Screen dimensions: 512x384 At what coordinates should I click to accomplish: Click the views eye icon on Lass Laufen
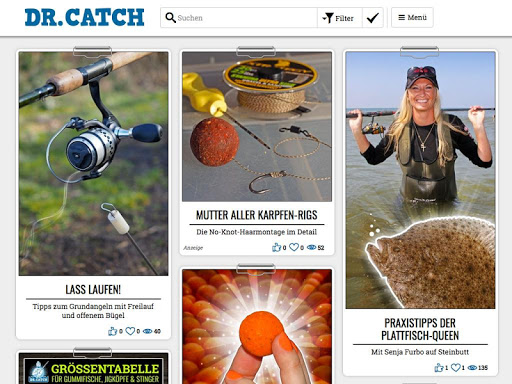pos(147,331)
